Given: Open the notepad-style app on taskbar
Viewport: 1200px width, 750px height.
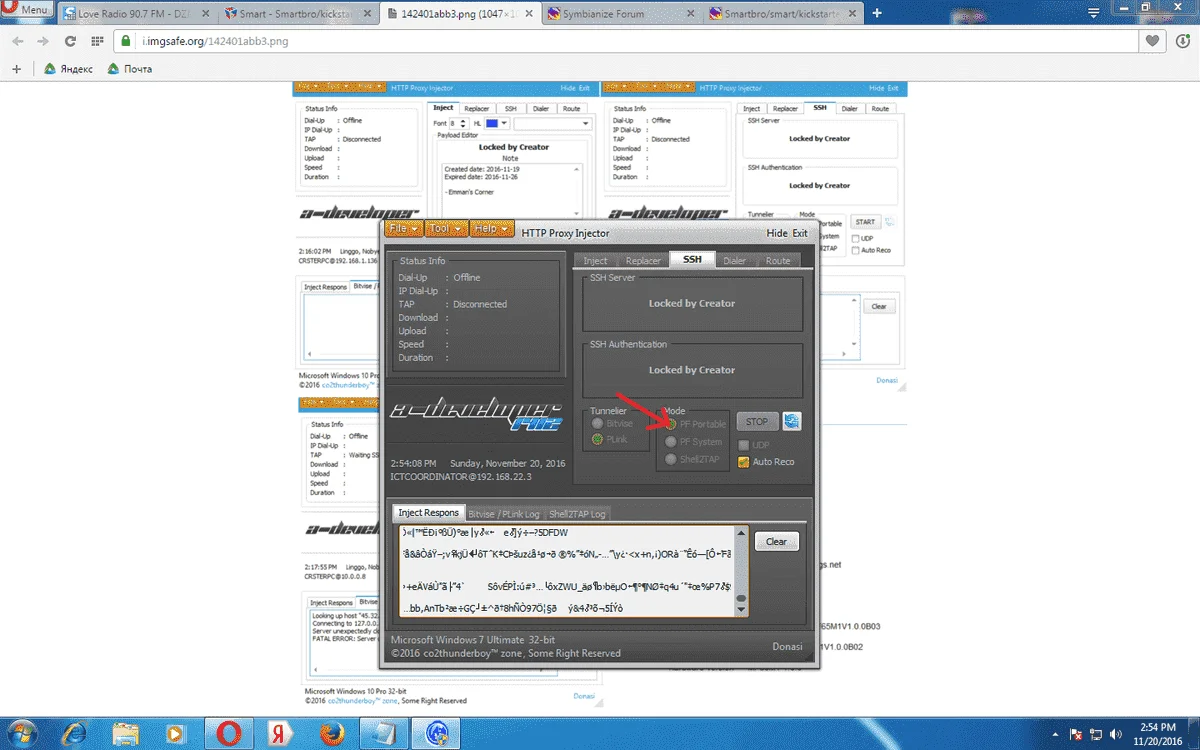Looking at the screenshot, I should (384, 733).
